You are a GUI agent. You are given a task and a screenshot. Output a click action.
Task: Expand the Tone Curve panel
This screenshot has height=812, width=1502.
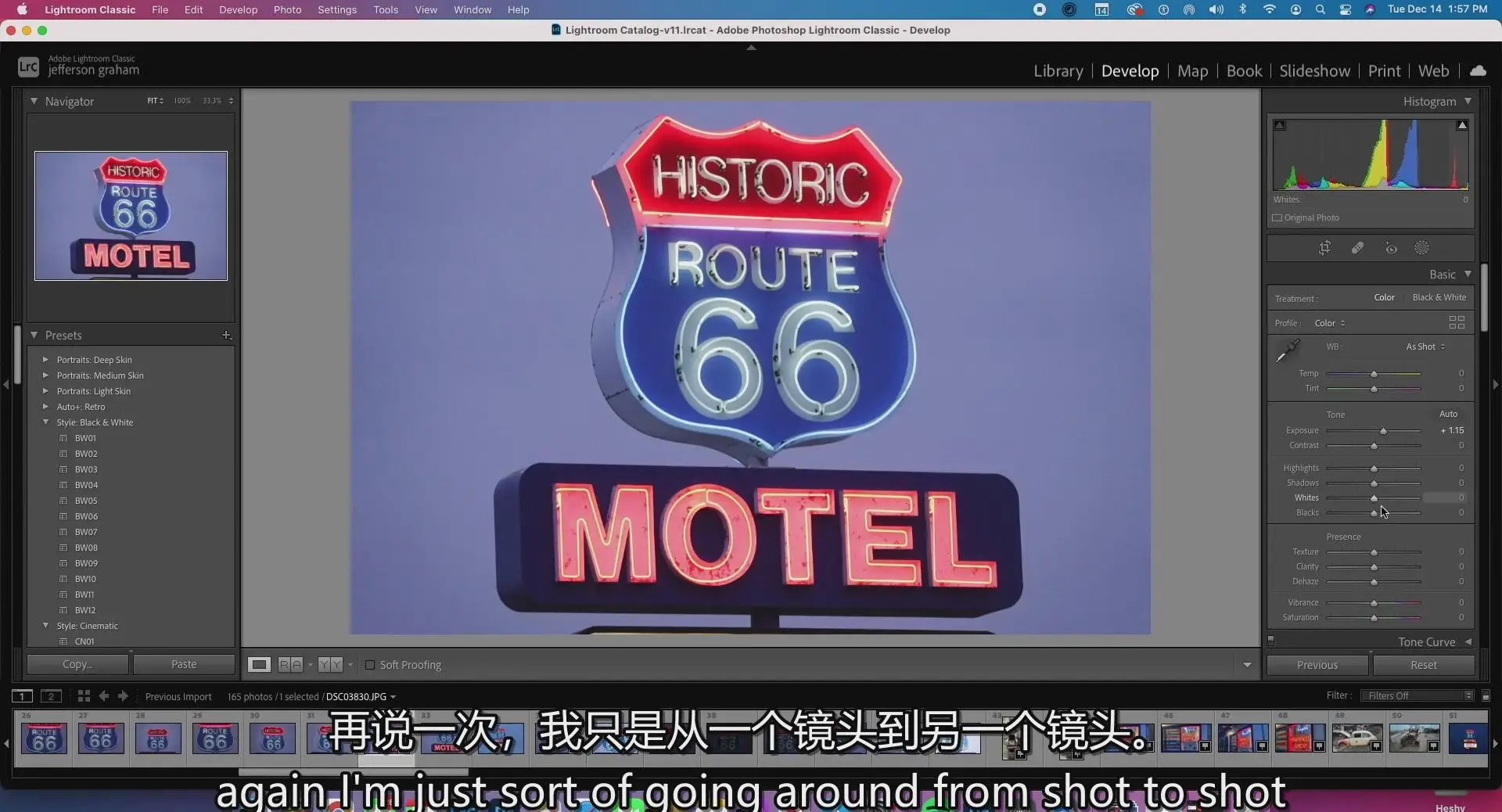coord(1468,641)
